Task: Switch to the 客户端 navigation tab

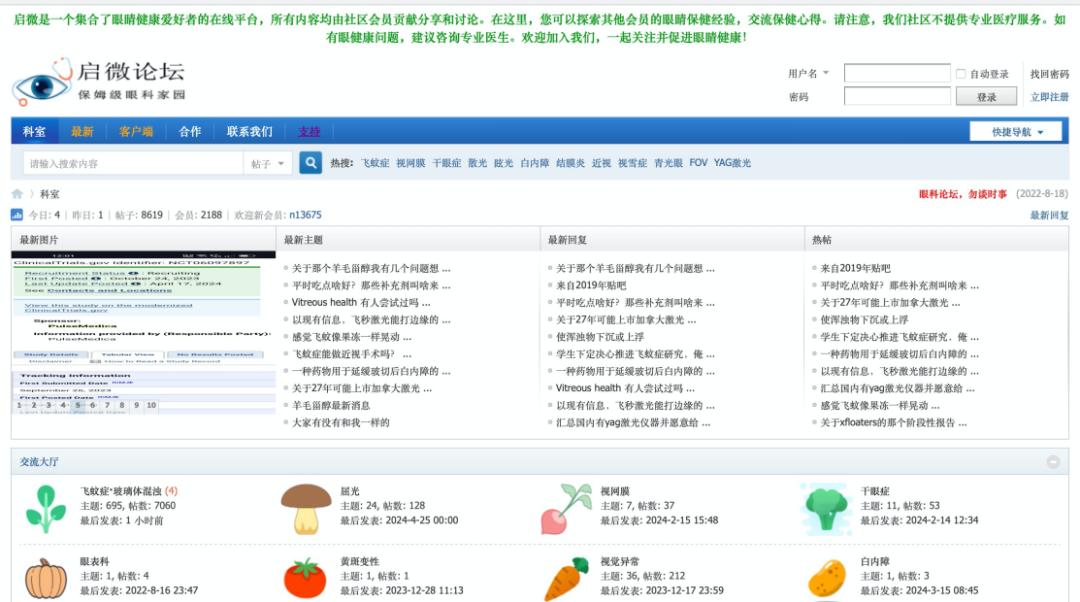Action: 136,132
